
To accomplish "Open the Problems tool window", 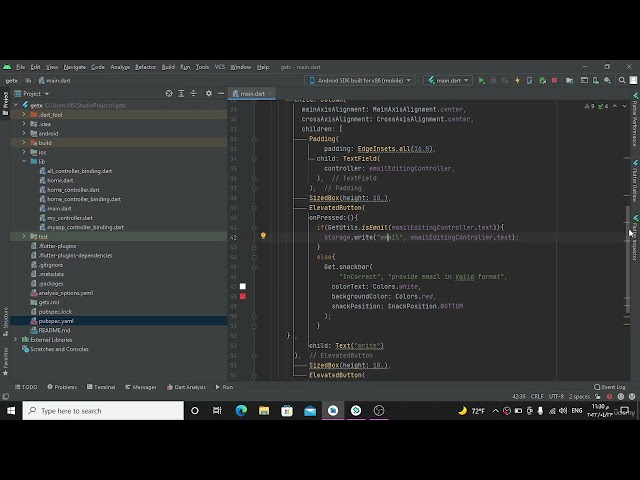I will pyautogui.click(x=62, y=387).
